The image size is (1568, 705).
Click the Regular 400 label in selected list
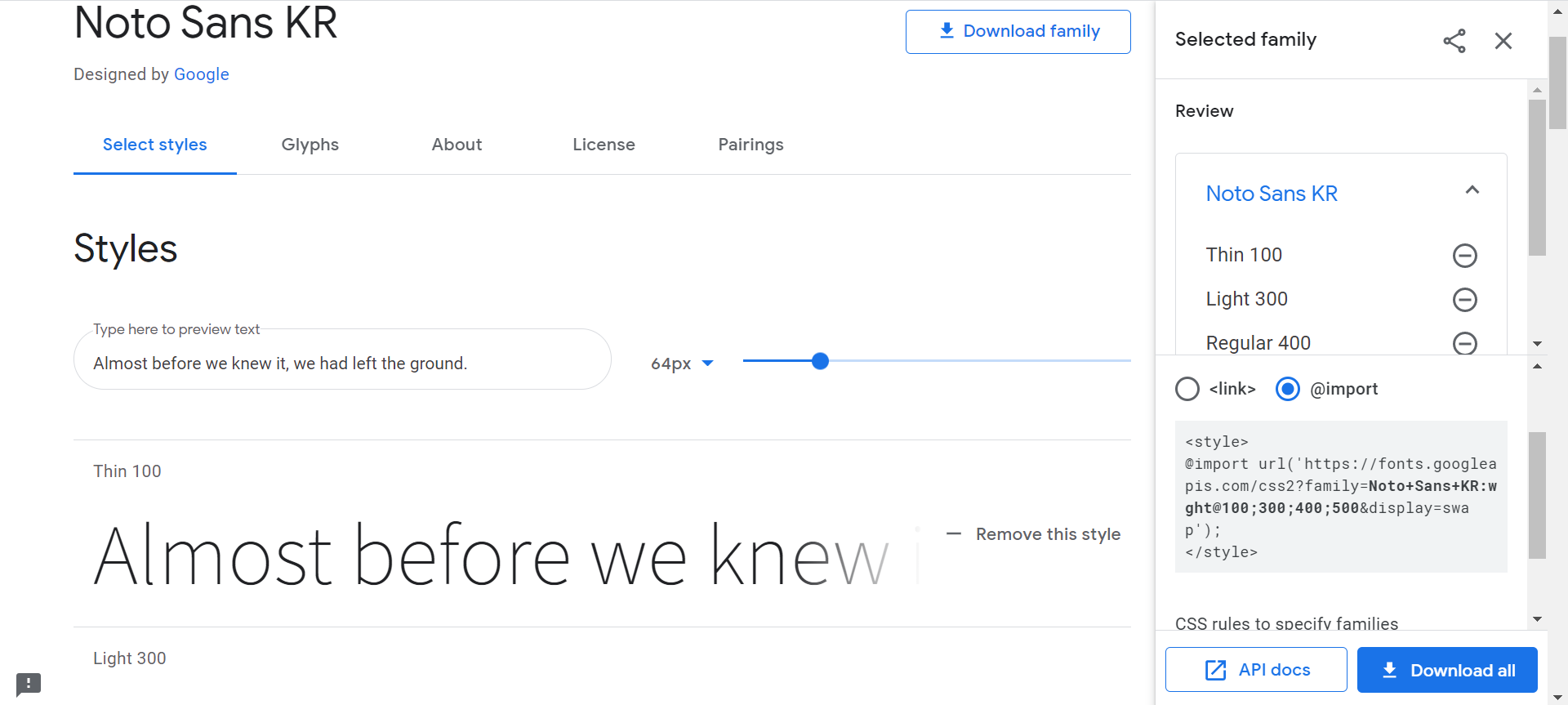coord(1258,343)
